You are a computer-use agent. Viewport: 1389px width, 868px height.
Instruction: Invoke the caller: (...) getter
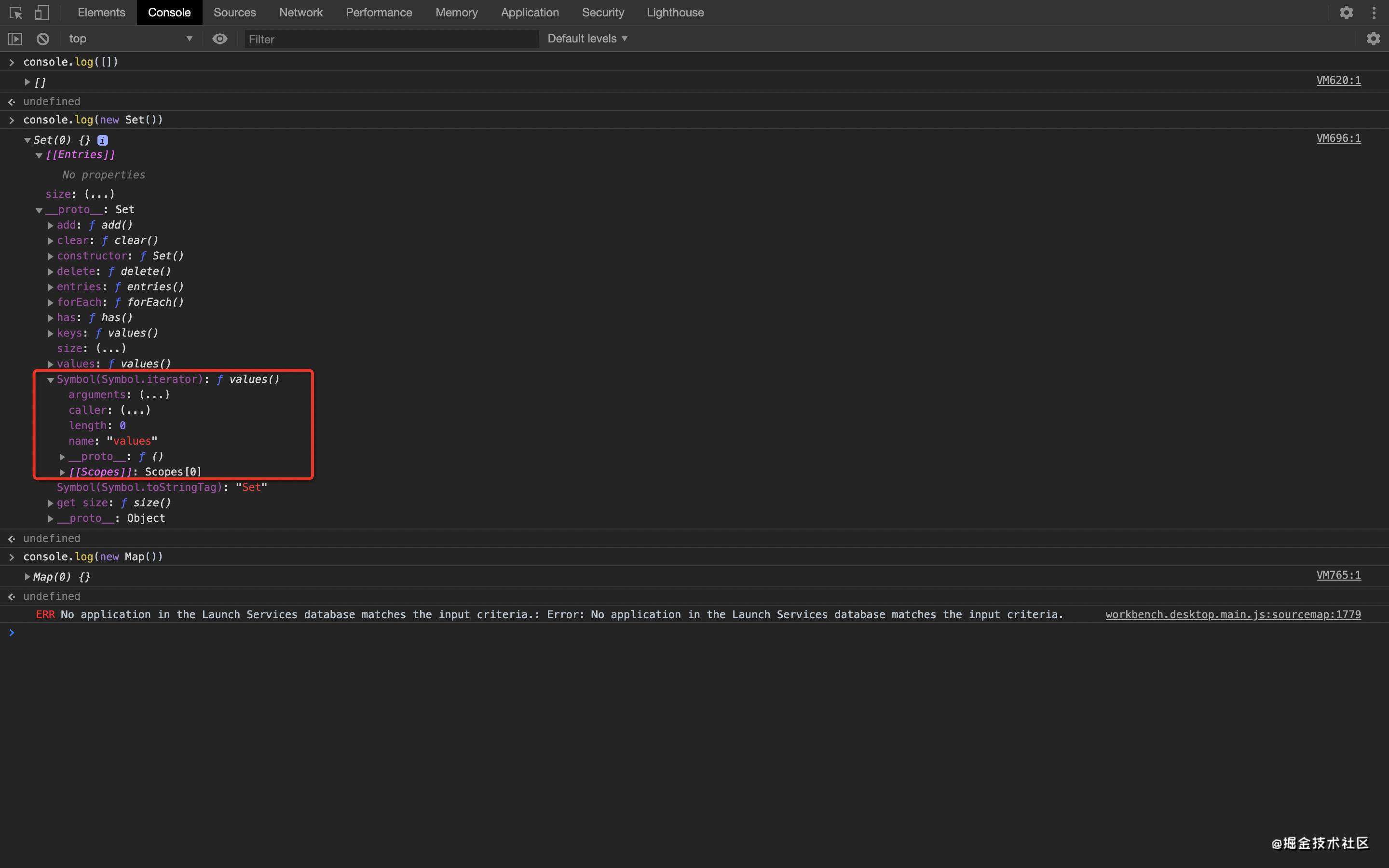(x=136, y=410)
